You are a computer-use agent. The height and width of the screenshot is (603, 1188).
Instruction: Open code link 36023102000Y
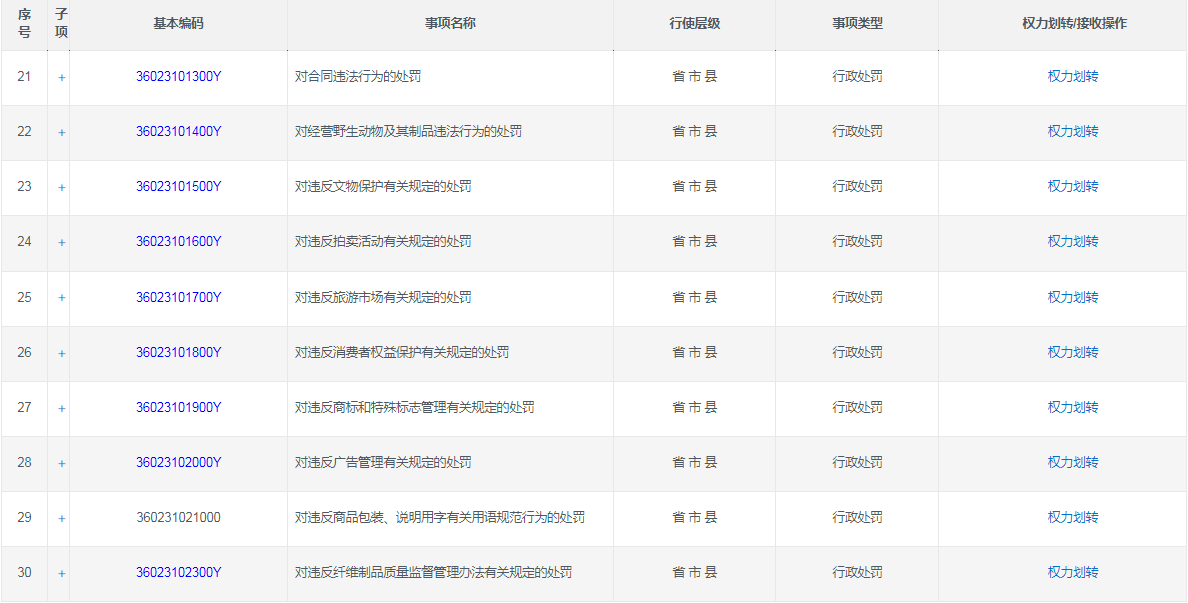(x=178, y=462)
